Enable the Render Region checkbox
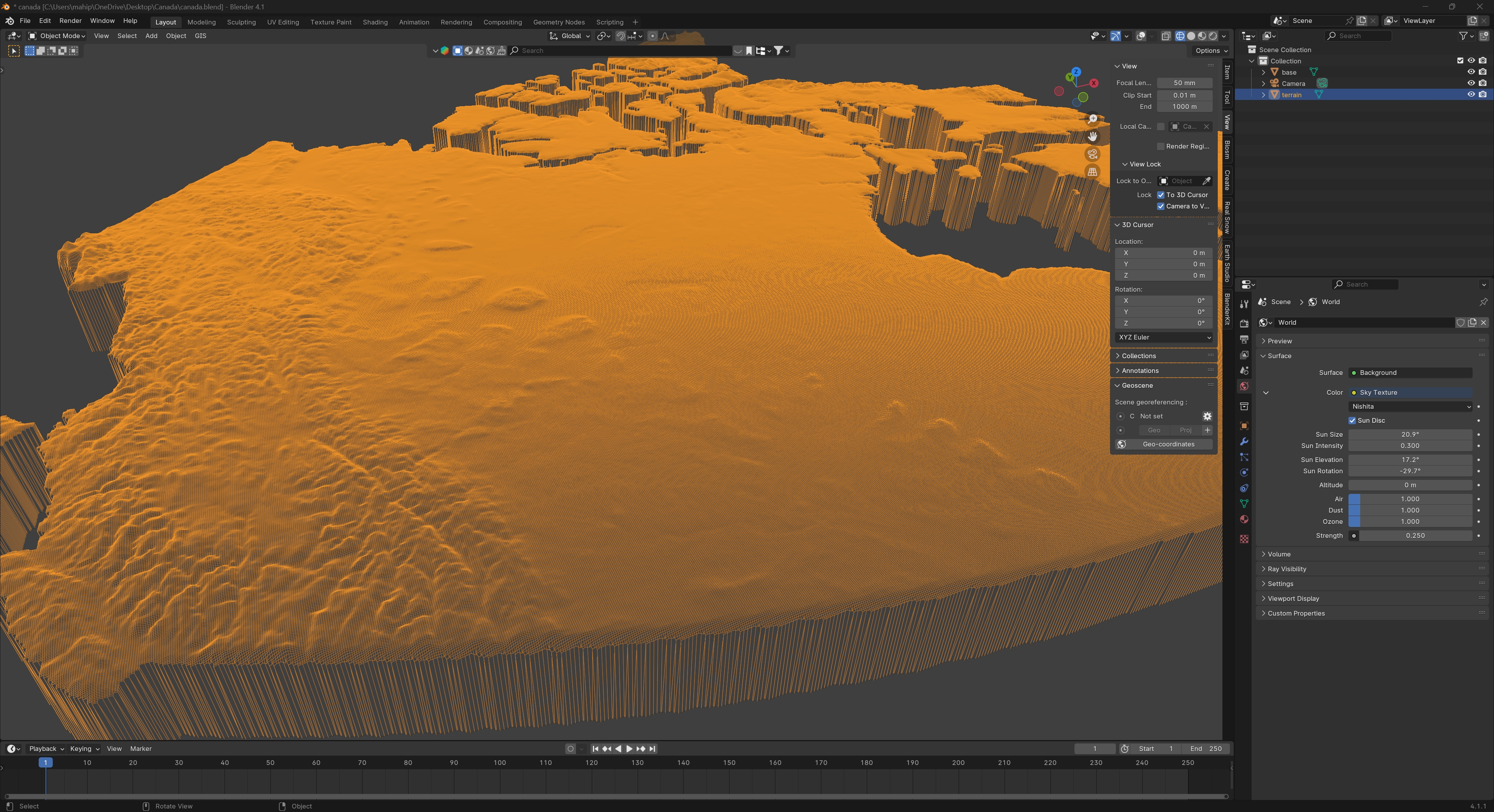This screenshot has width=1494, height=812. [1161, 146]
